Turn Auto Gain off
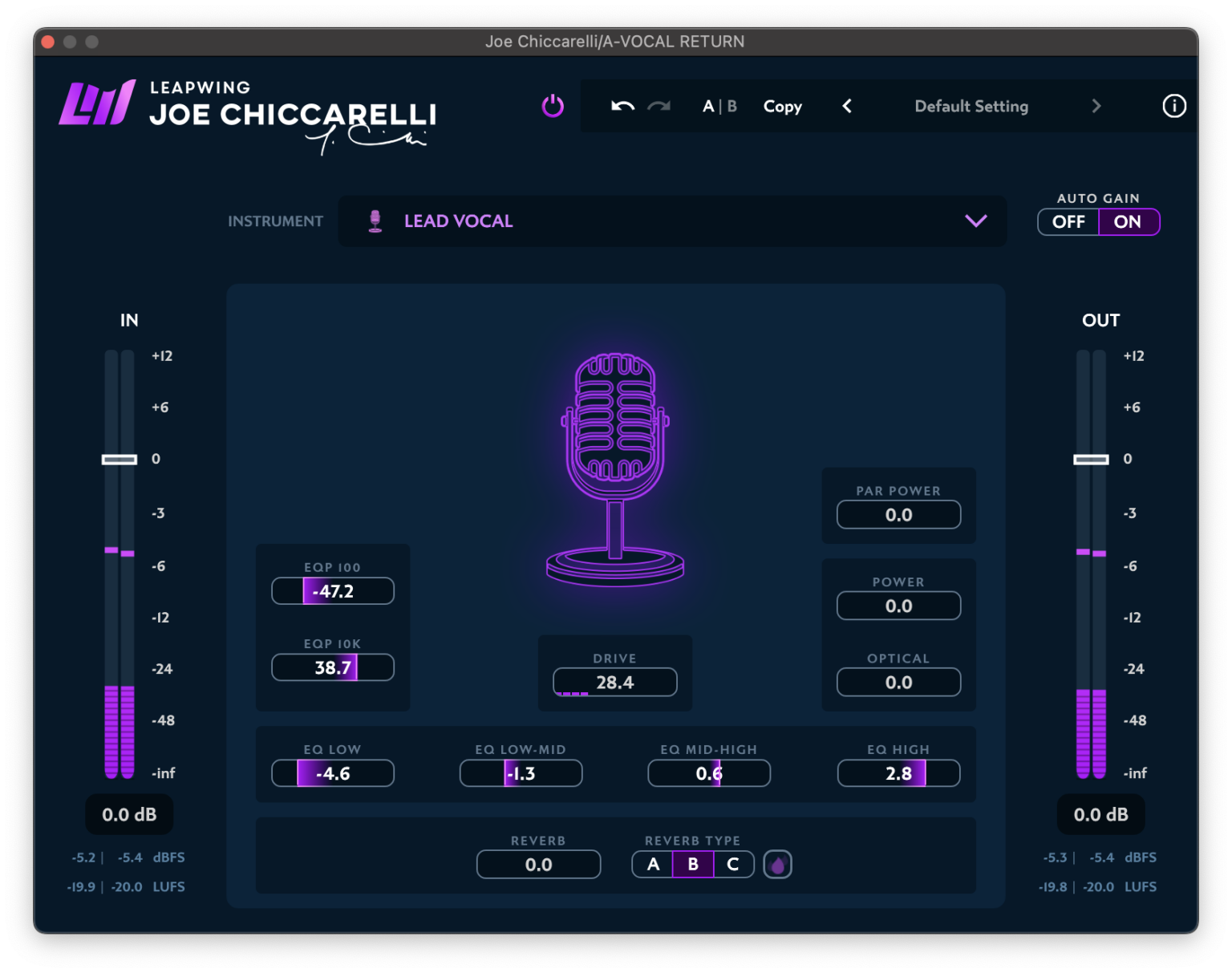The image size is (1232, 973). (x=1069, y=221)
